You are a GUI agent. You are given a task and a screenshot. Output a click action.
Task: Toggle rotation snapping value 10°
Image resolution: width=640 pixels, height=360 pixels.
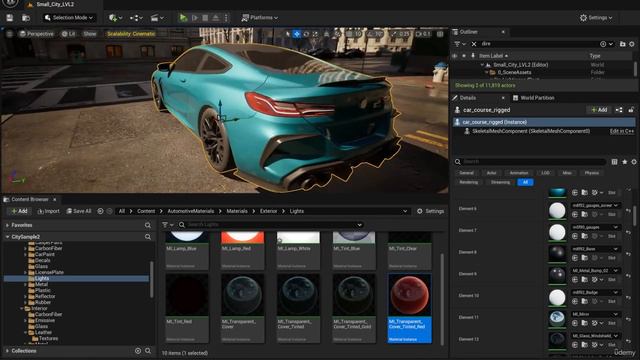tap(374, 34)
